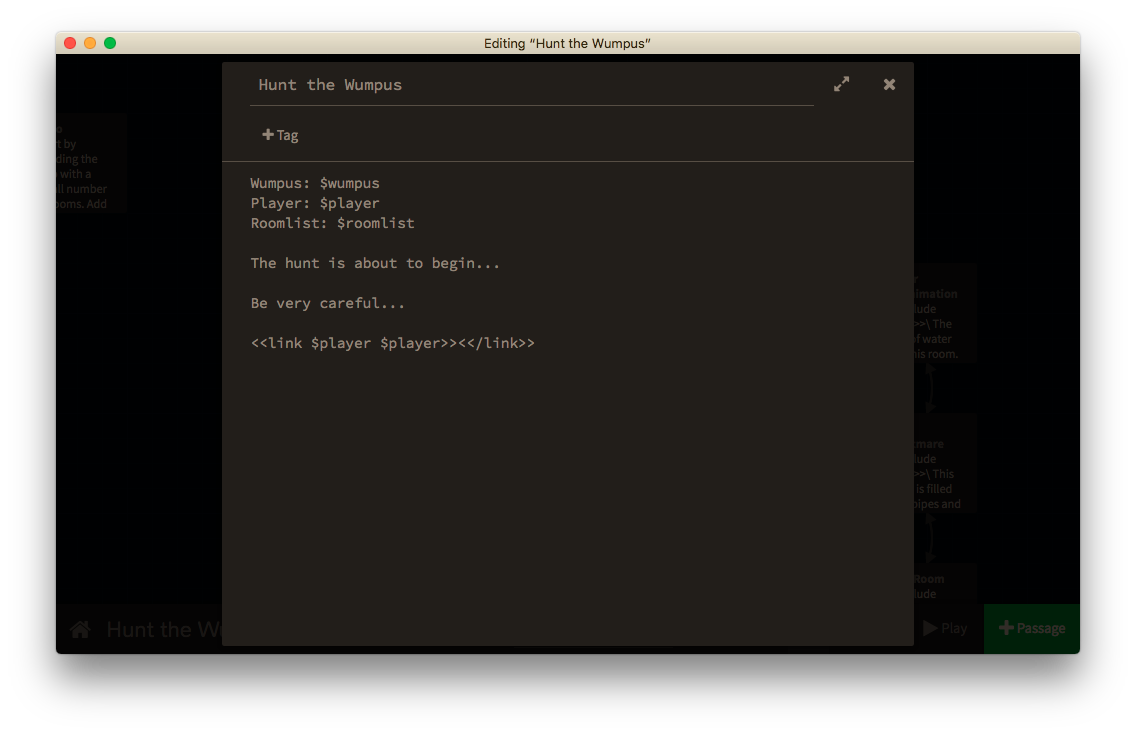
Task: Click the Wumpus variable line in the editor
Action: tap(314, 183)
